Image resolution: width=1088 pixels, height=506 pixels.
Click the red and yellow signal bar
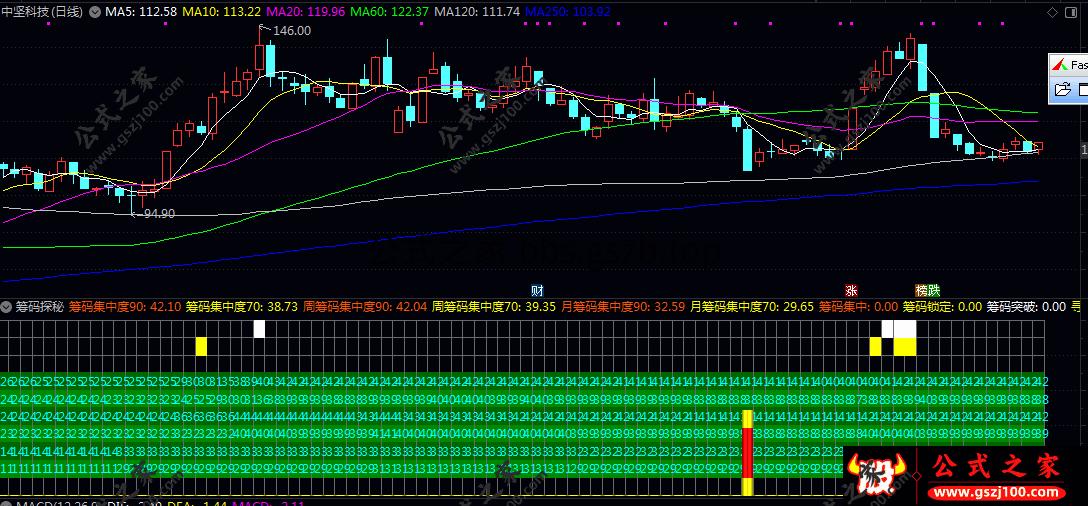point(747,453)
